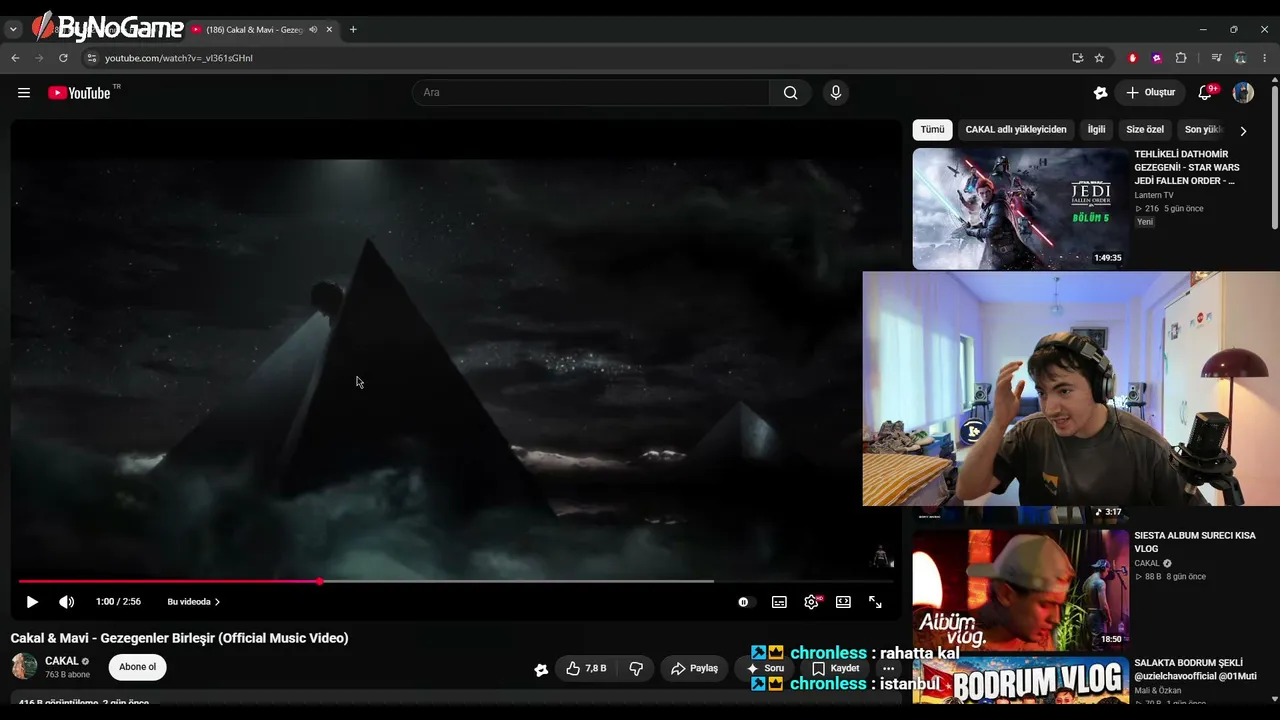Open more actions three-dot menu below video
1280x720 pixels.
[x=888, y=668]
